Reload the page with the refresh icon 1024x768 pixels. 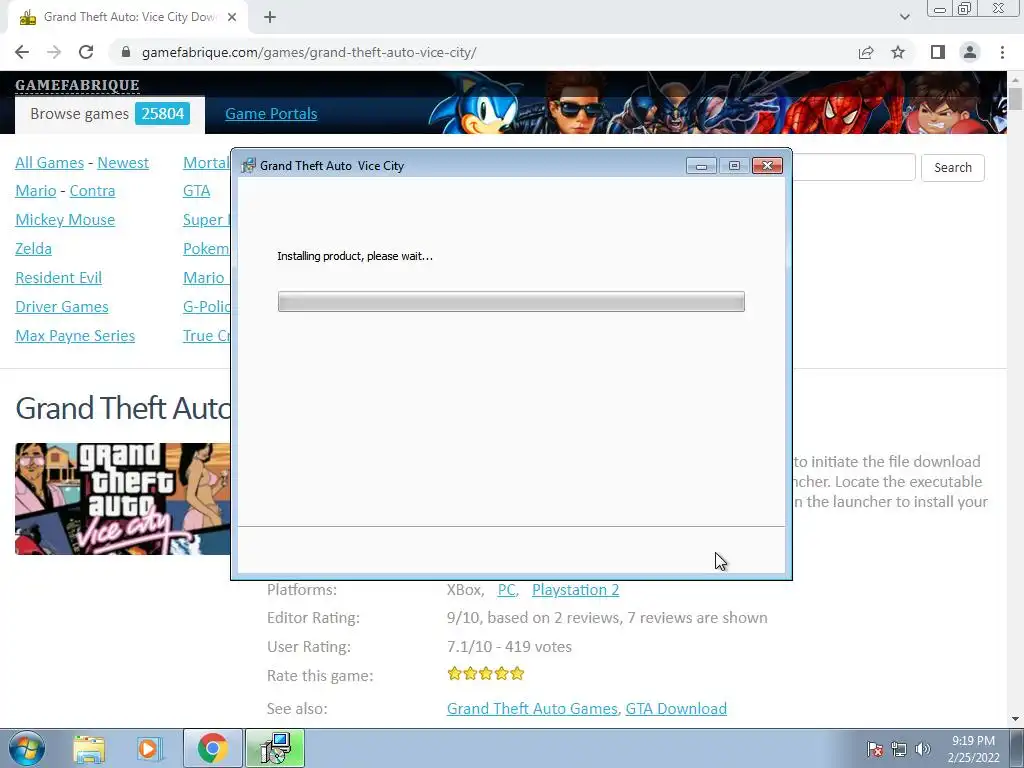[86, 52]
